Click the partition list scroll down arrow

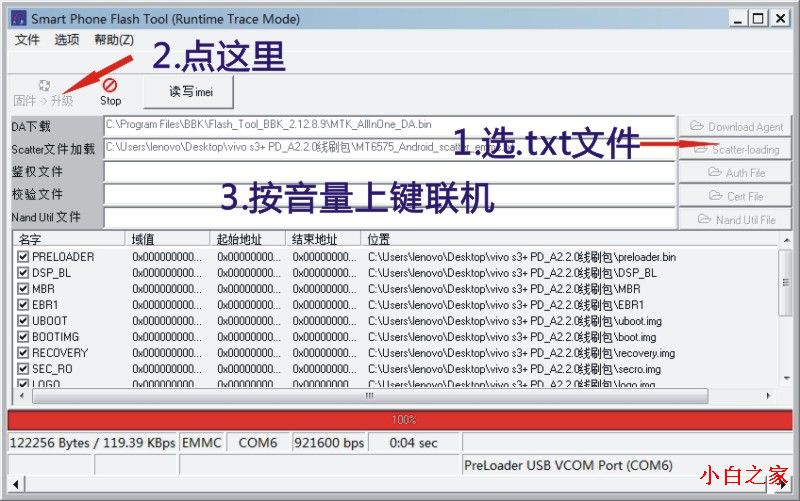click(x=786, y=379)
